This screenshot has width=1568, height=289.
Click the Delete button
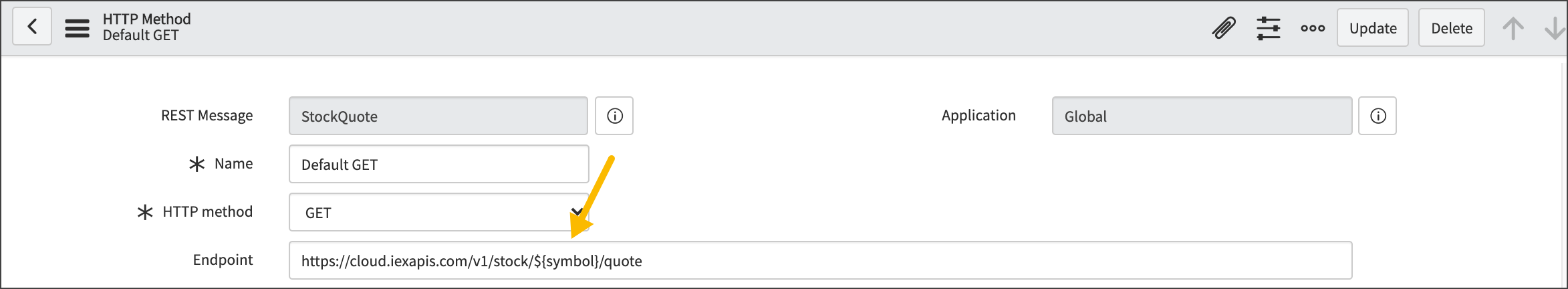[x=1452, y=28]
